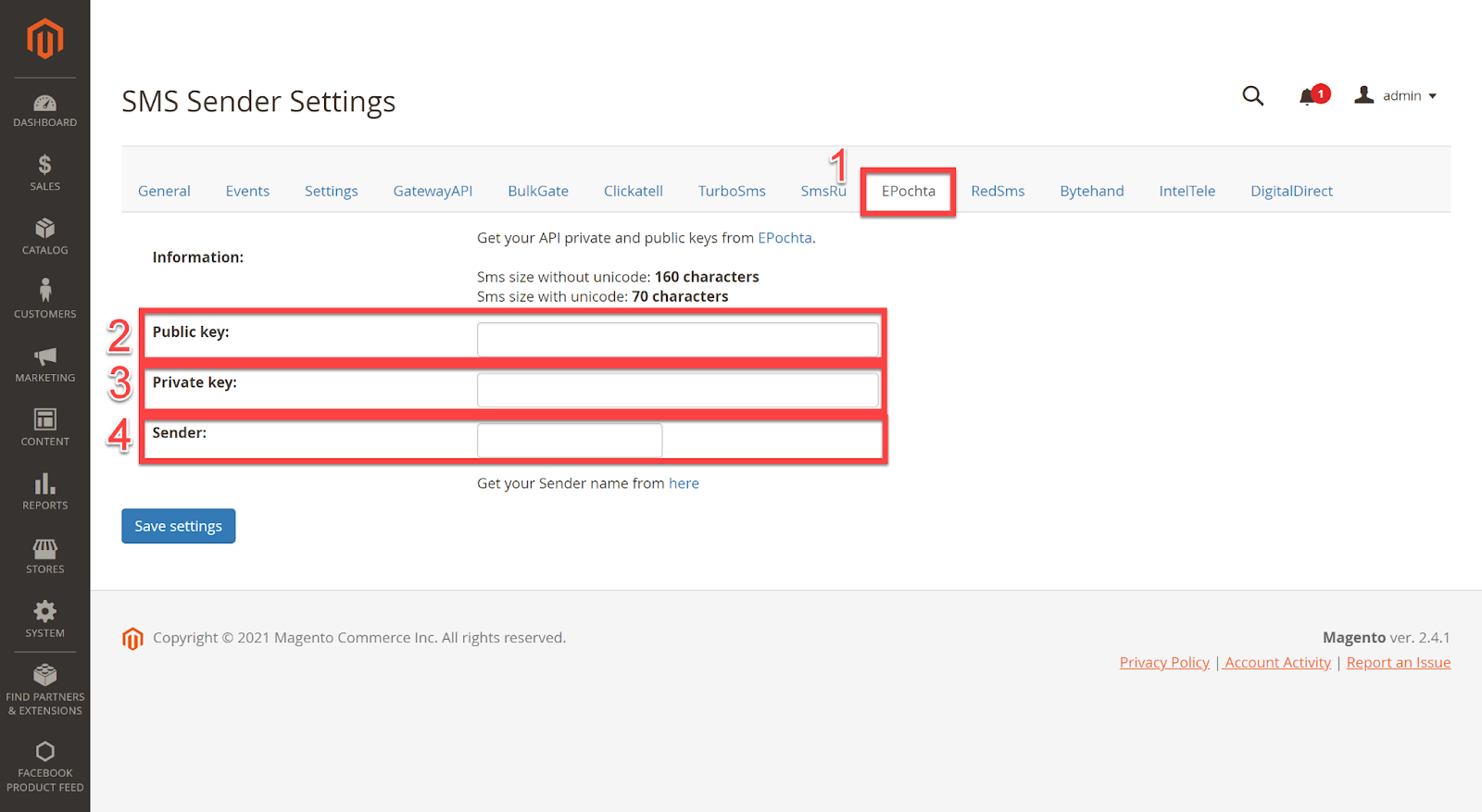Open the Report an Issue link

click(x=1399, y=662)
